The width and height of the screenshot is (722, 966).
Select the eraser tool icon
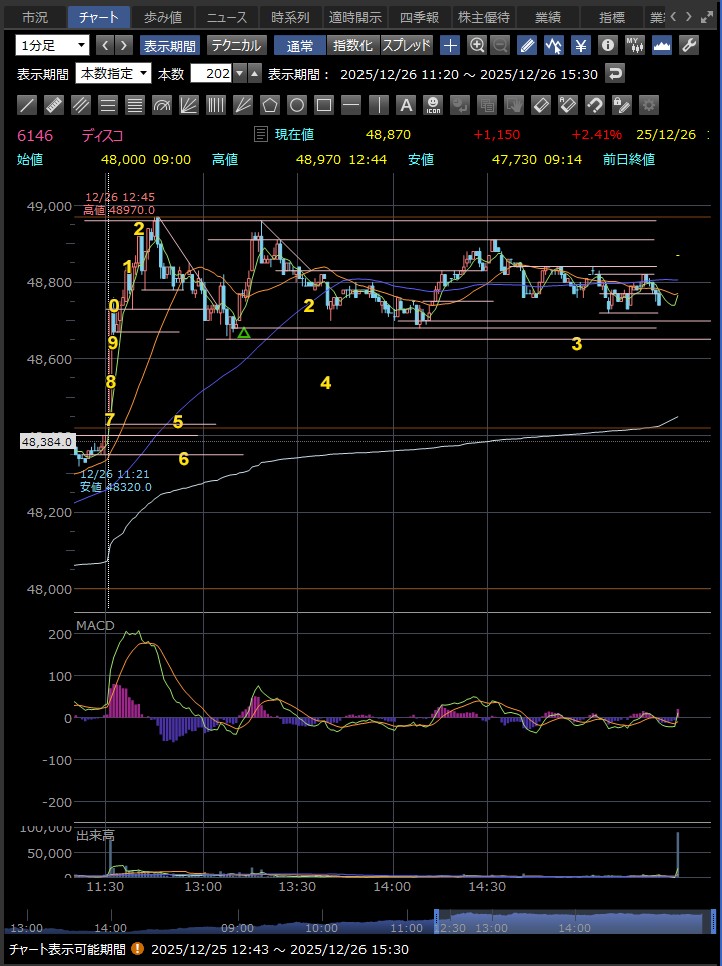540,104
